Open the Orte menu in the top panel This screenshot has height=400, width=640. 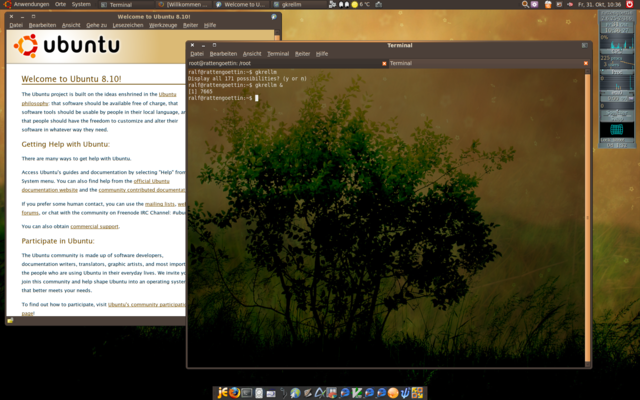tap(60, 4)
